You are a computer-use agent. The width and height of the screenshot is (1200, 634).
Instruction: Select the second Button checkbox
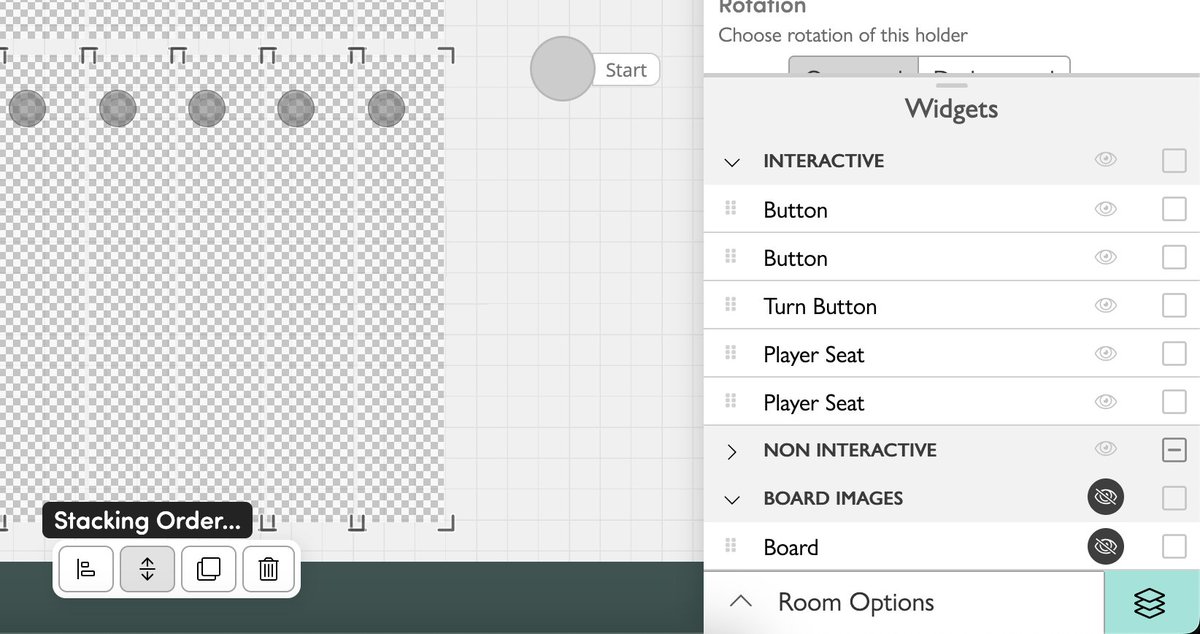pyautogui.click(x=1174, y=257)
